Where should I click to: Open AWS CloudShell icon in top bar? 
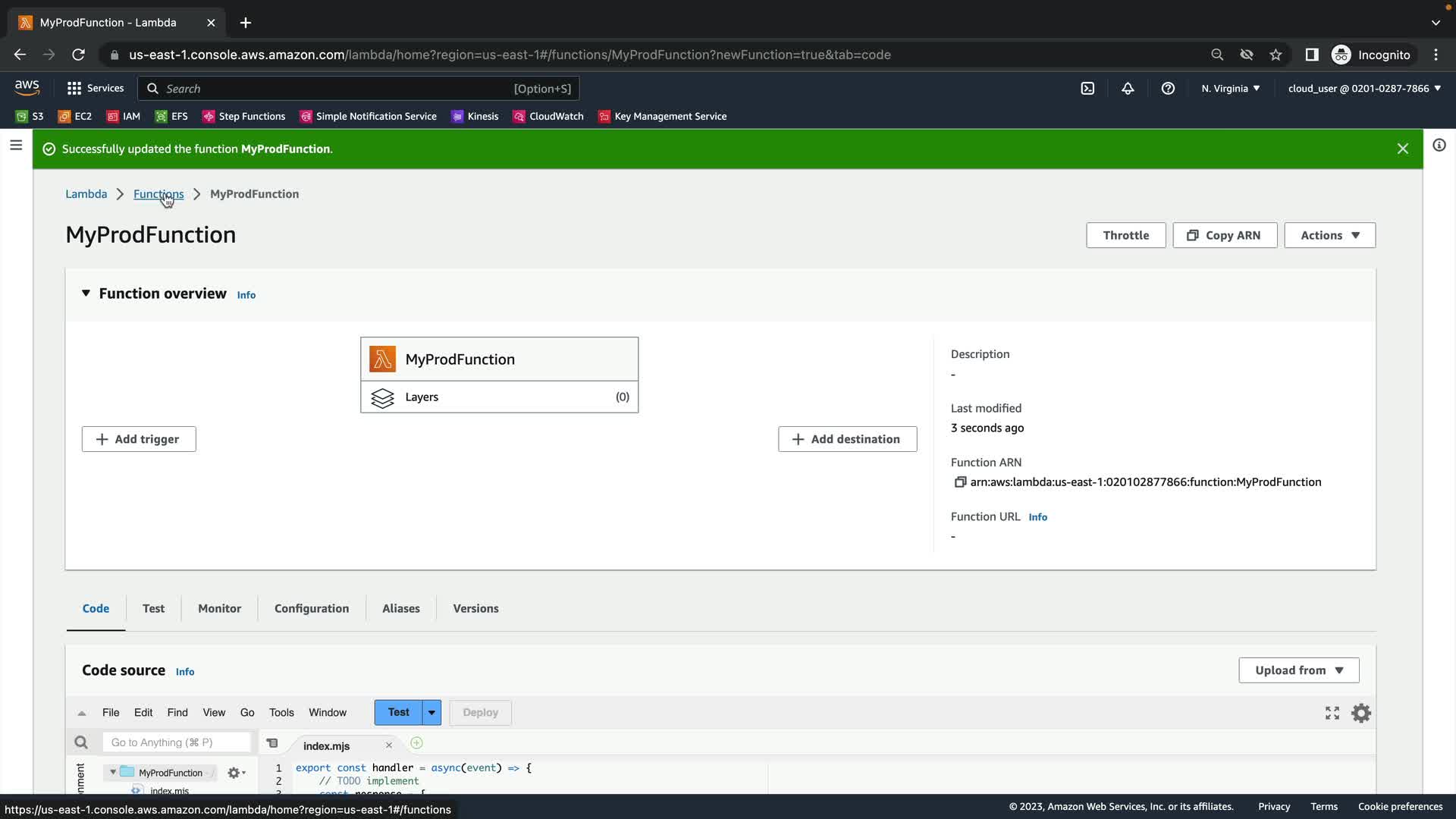click(x=1087, y=89)
